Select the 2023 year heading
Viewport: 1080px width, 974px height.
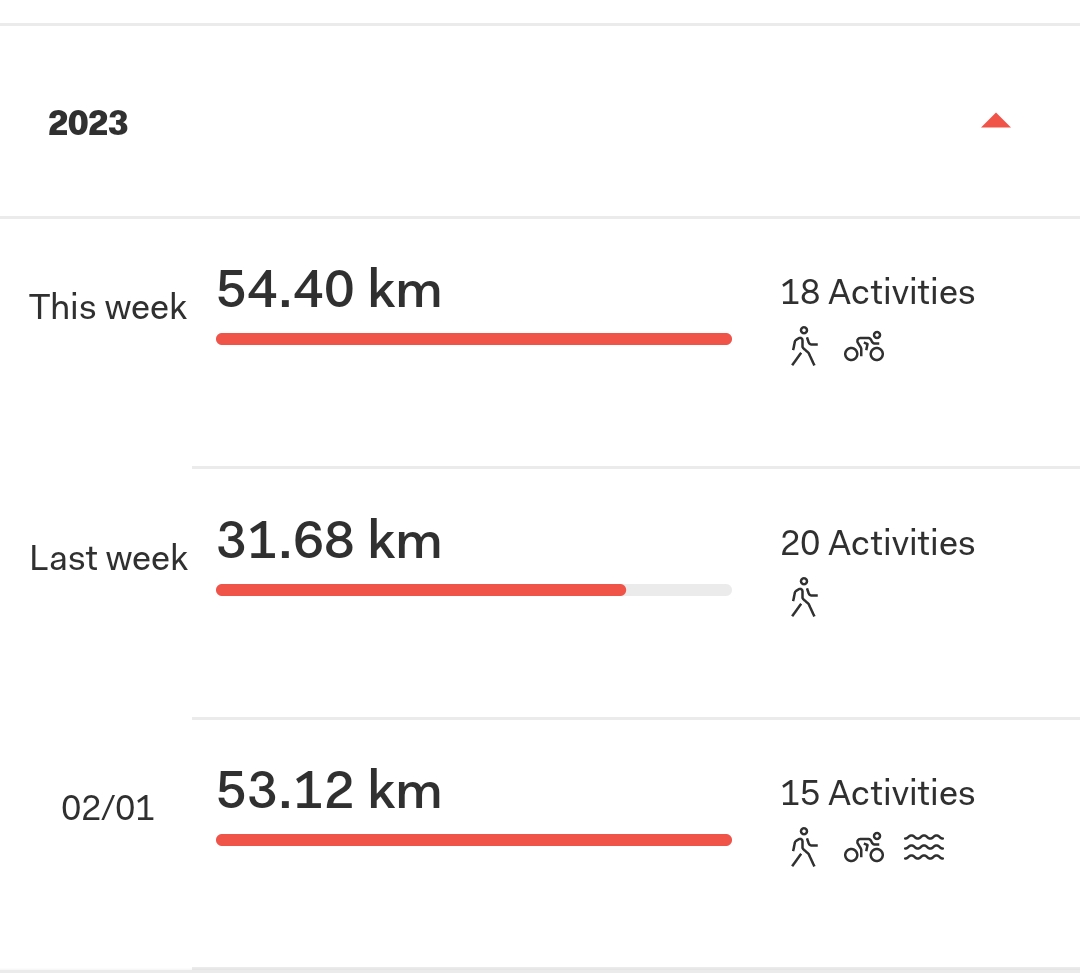88,123
